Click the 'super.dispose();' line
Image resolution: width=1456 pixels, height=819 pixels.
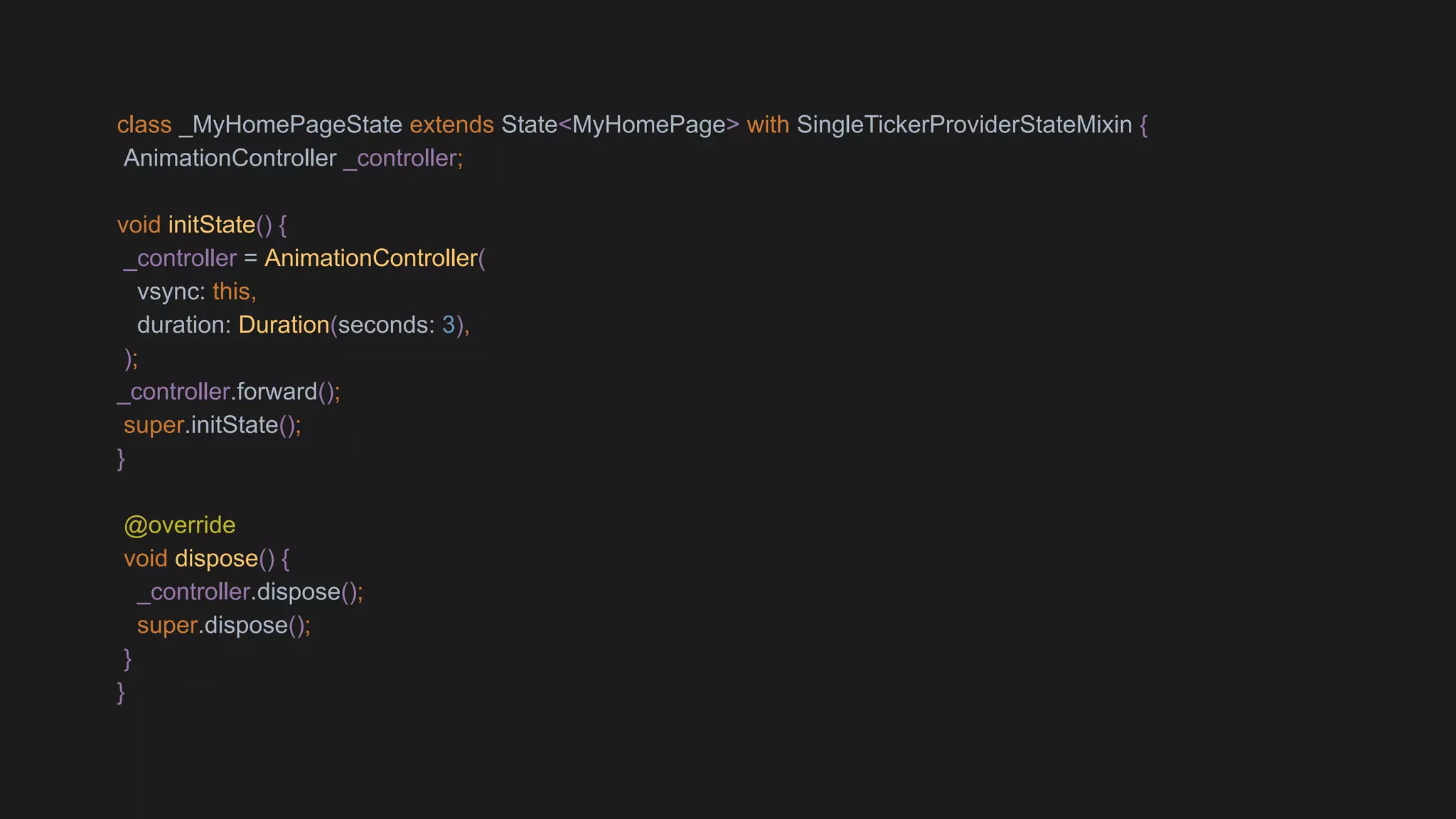pos(224,626)
